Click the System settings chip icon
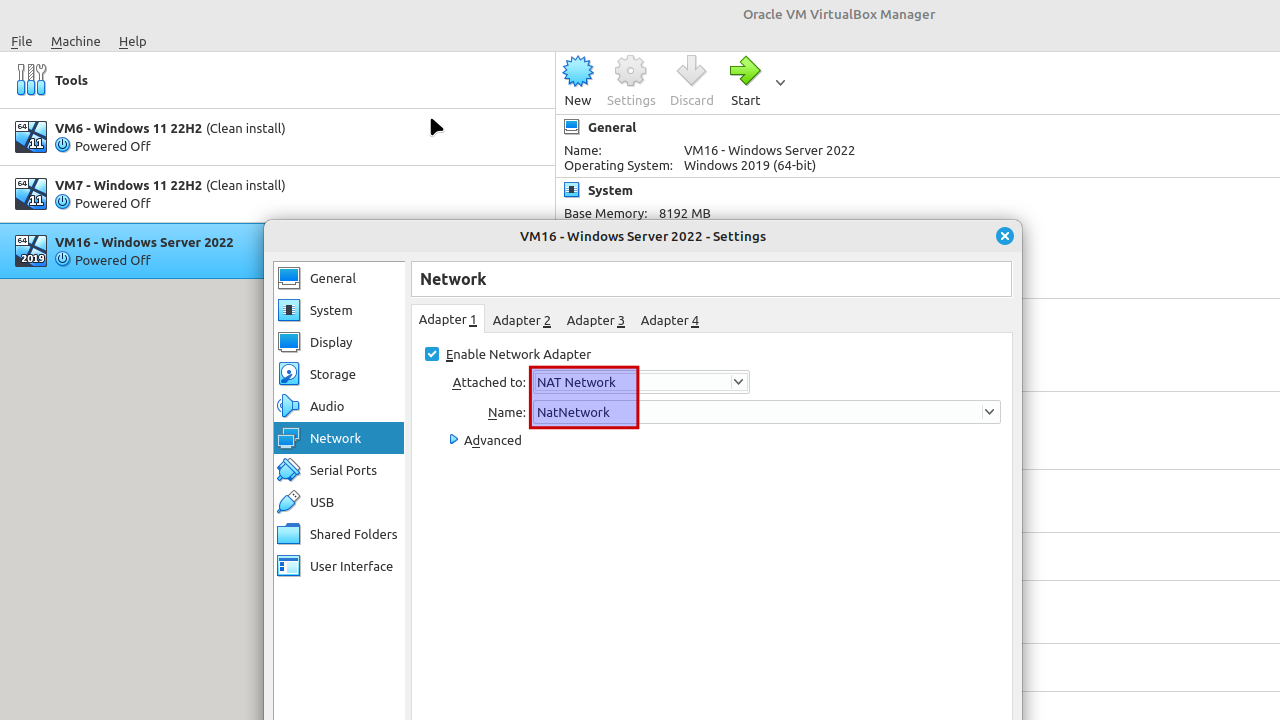 289,310
